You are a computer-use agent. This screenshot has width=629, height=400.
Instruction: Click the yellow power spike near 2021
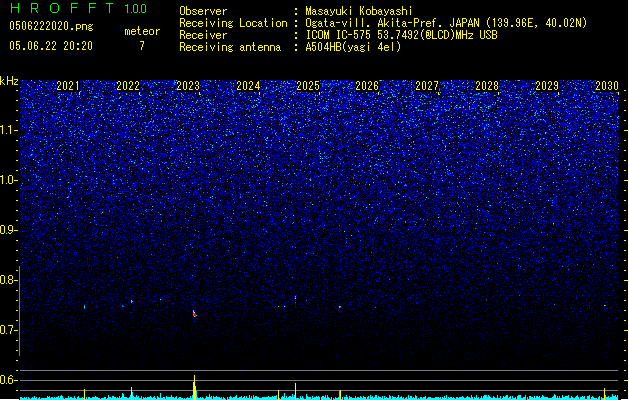coord(84,394)
